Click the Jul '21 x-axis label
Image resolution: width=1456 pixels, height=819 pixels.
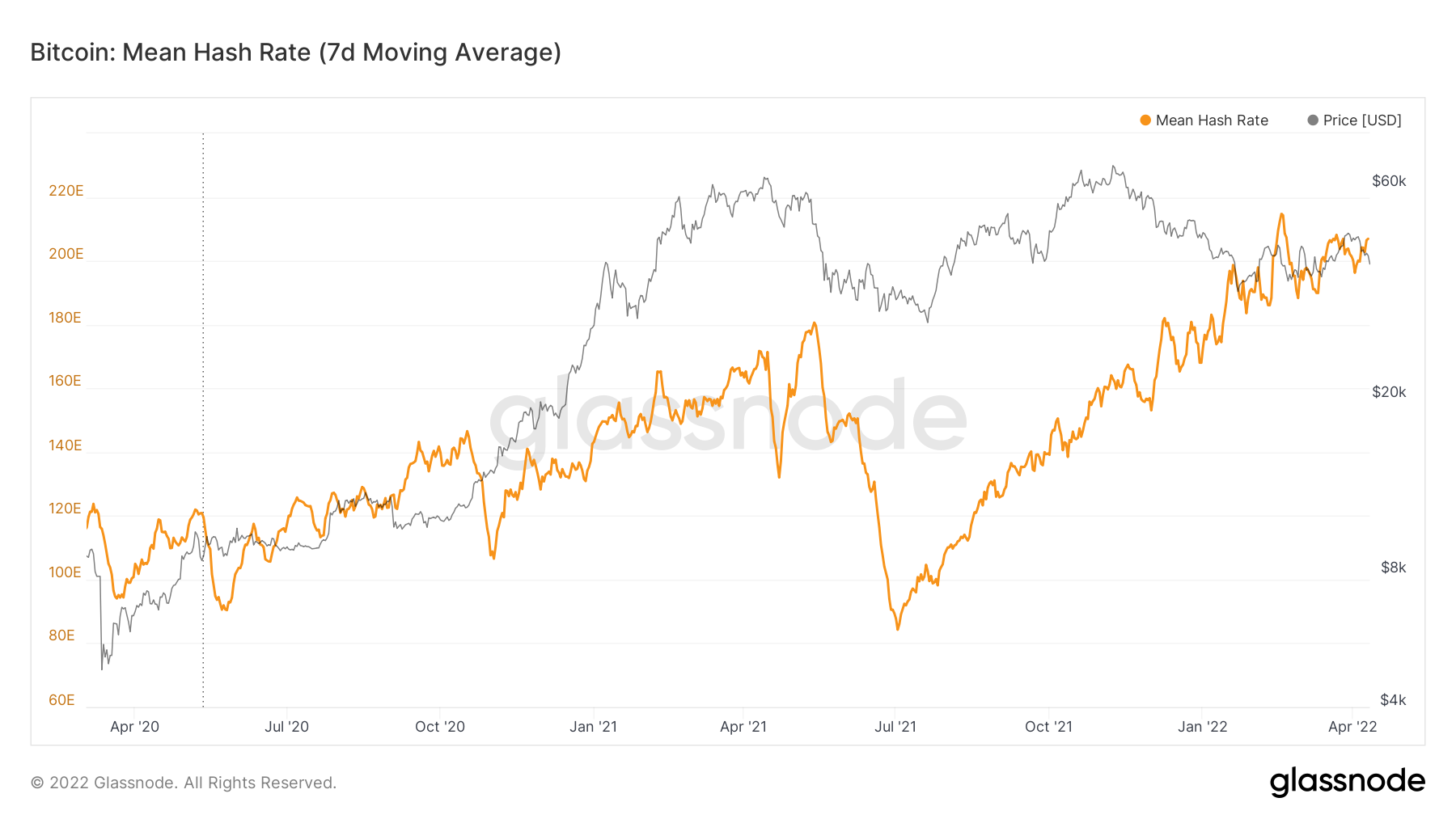pos(895,726)
